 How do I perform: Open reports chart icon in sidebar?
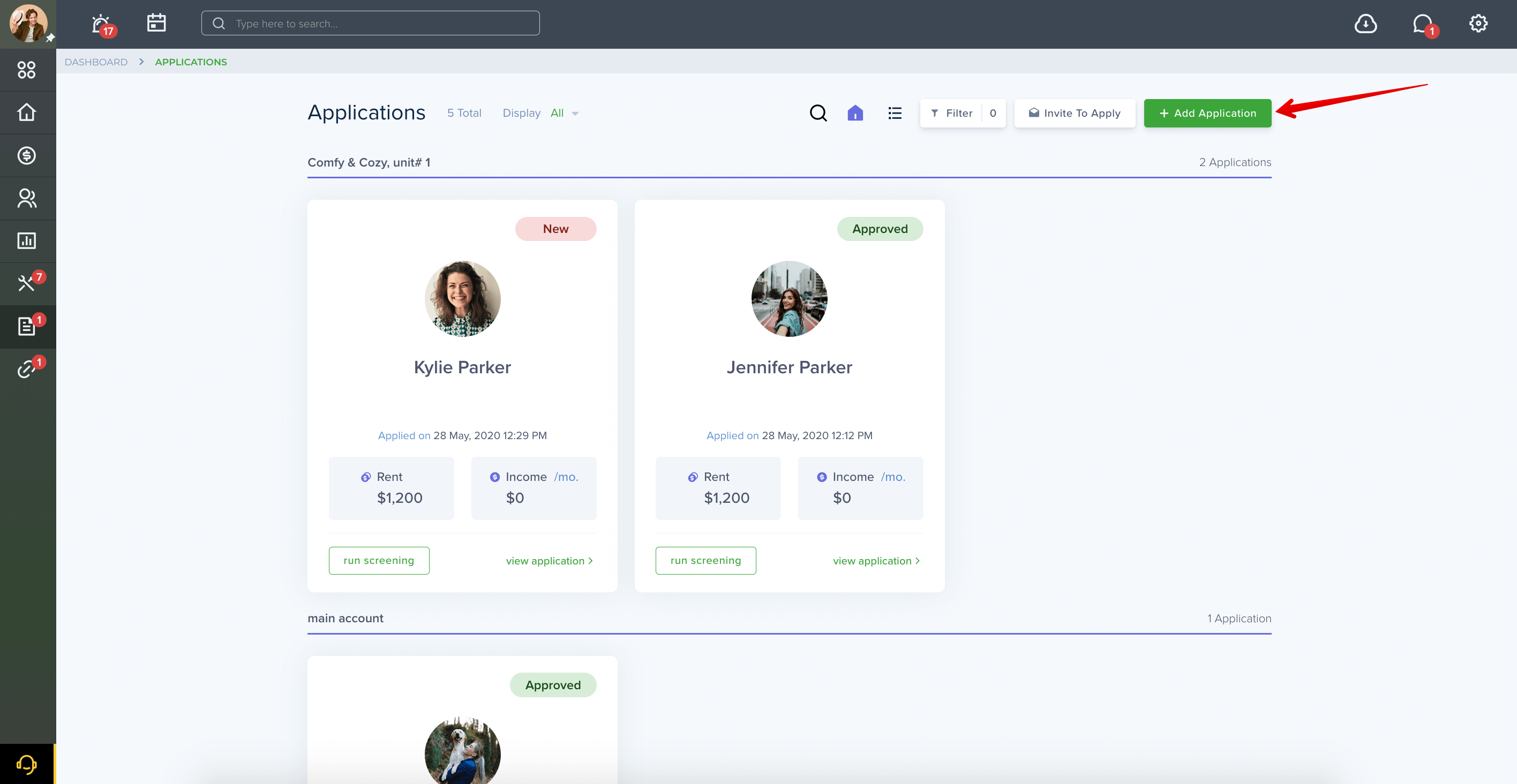(26, 241)
